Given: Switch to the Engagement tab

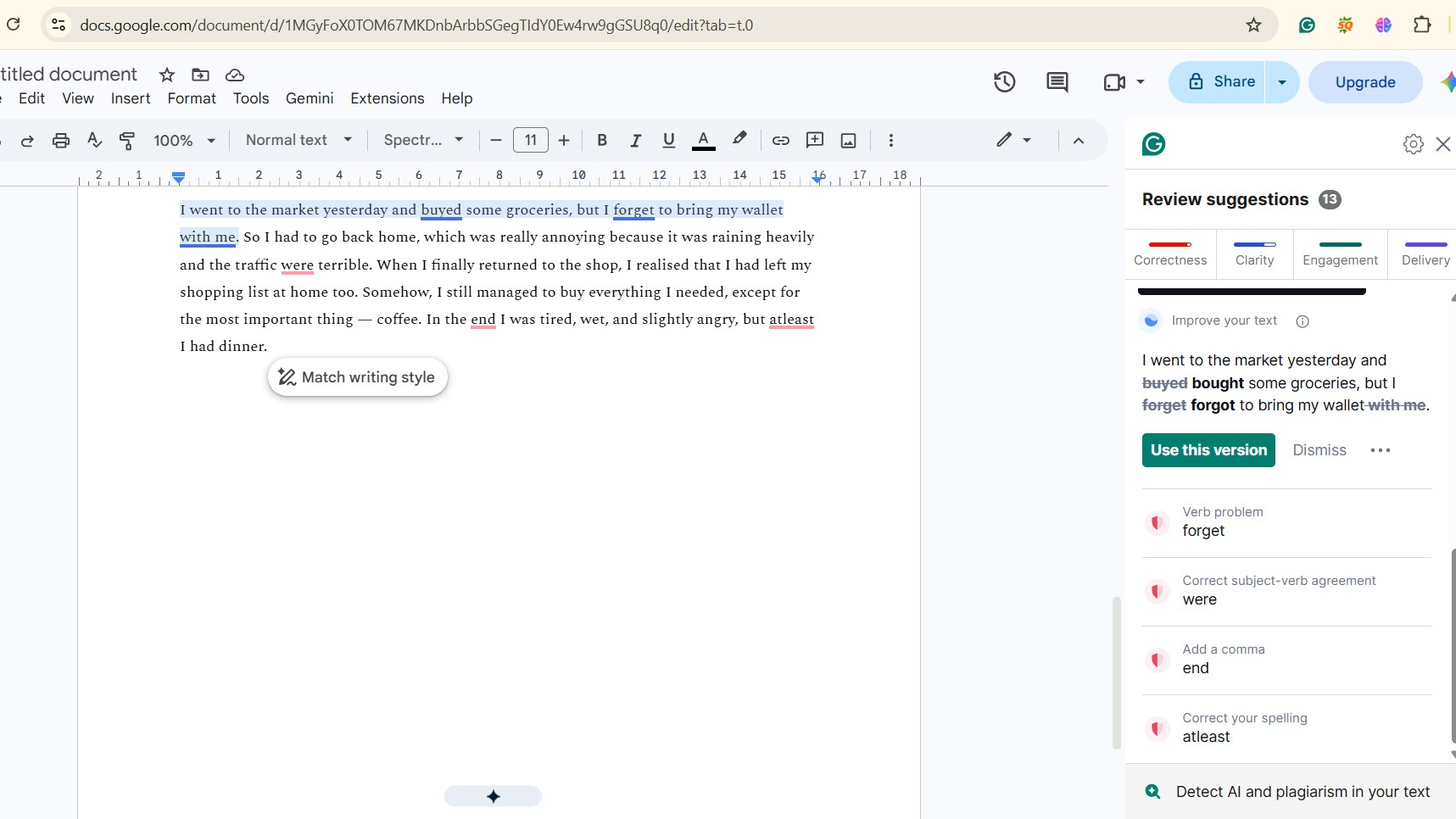Looking at the screenshot, I should pos(1341,254).
